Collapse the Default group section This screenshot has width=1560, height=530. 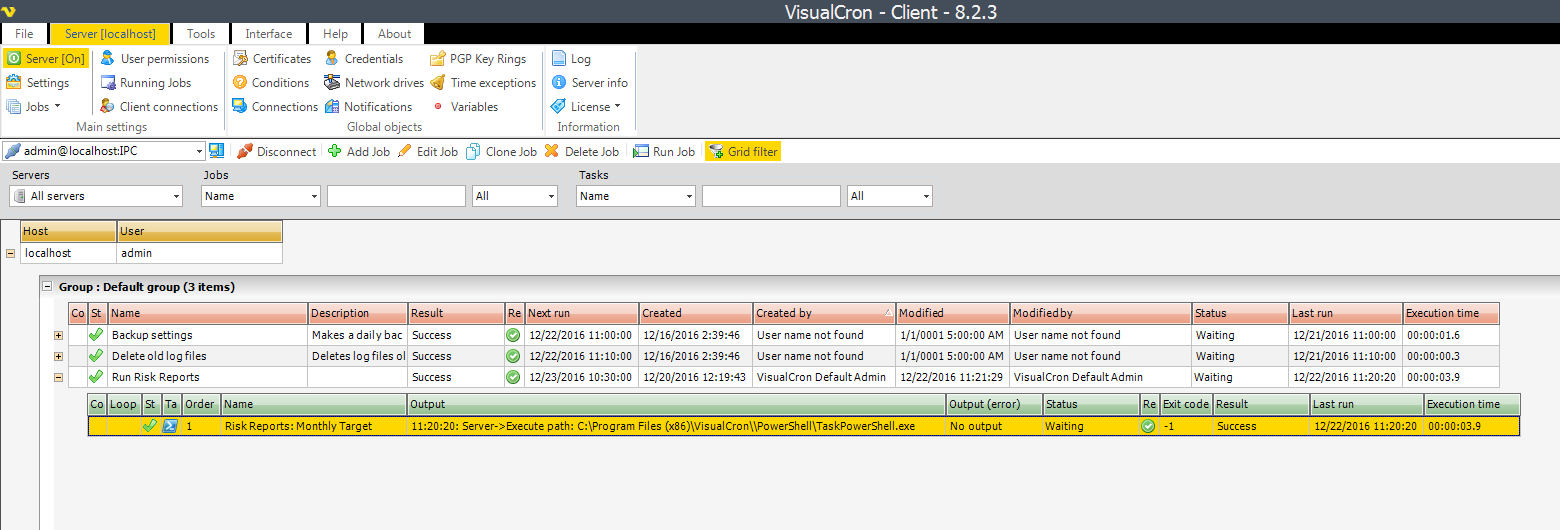tap(47, 287)
